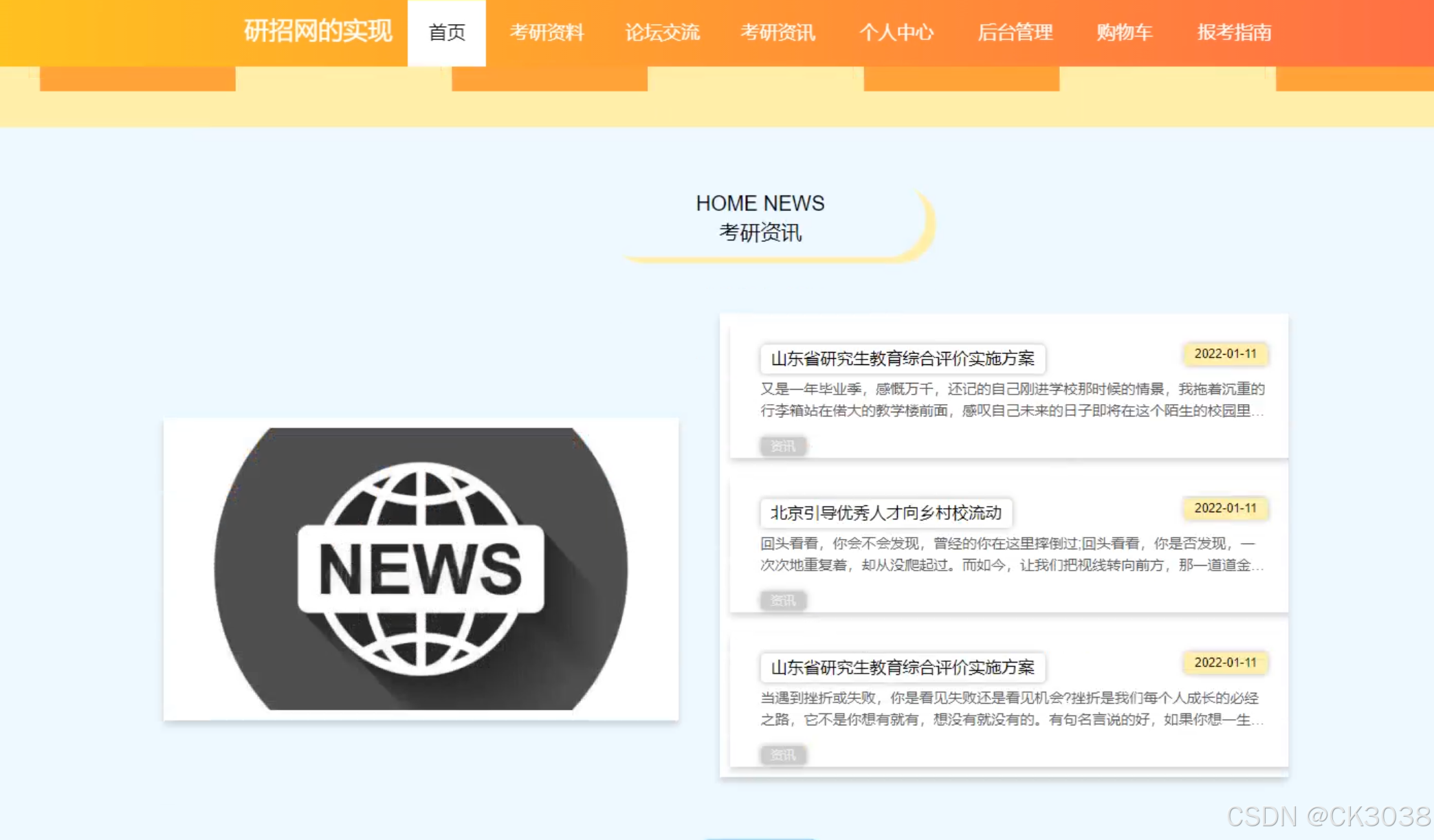Click the summary text starting 又是一年毕业季
The width and height of the screenshot is (1434, 840).
pyautogui.click(x=1011, y=400)
